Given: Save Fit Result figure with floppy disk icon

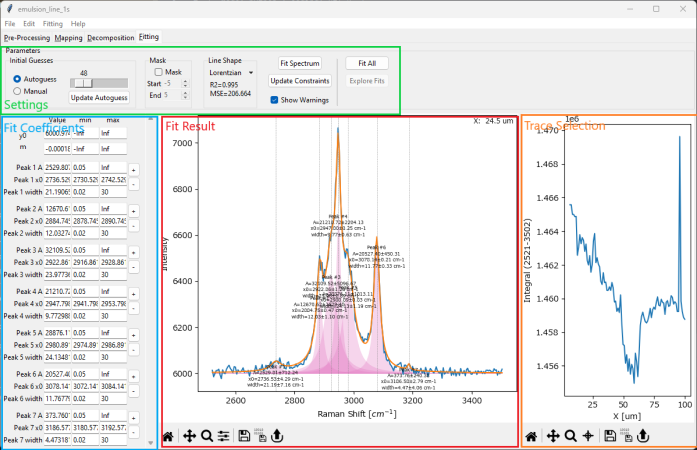Looking at the screenshot, I should pos(244,436).
